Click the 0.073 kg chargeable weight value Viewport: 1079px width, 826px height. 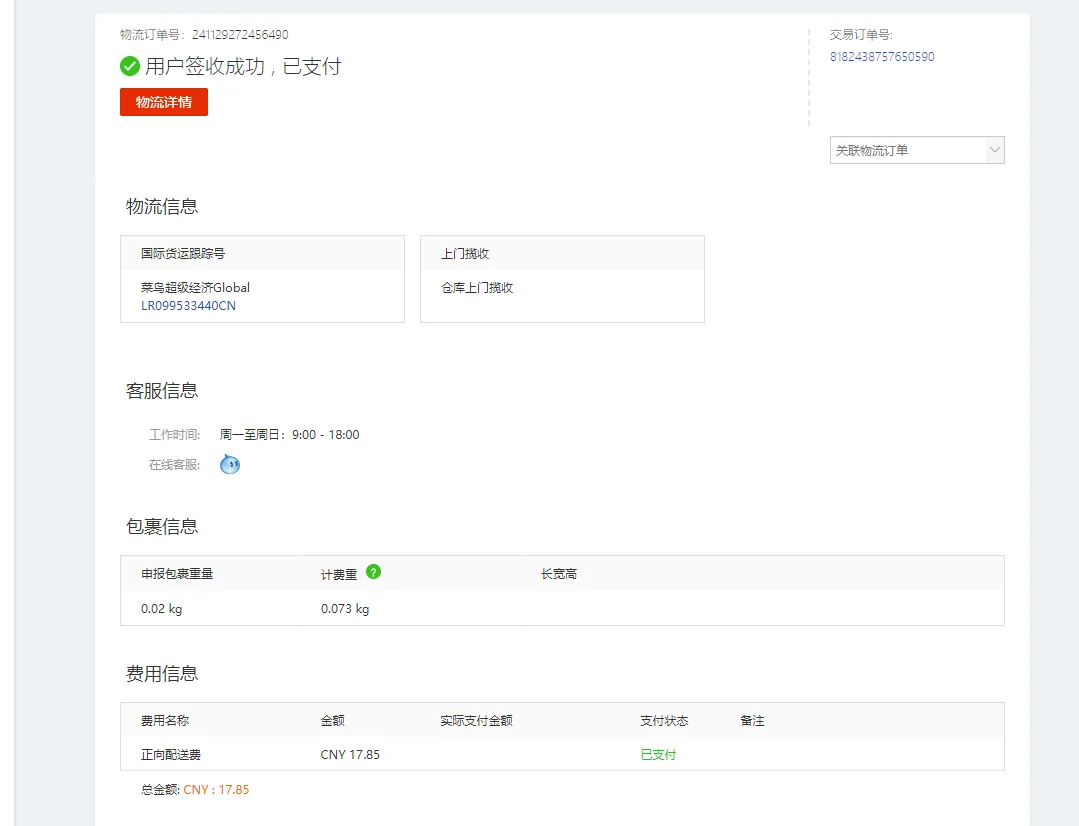[x=345, y=609]
